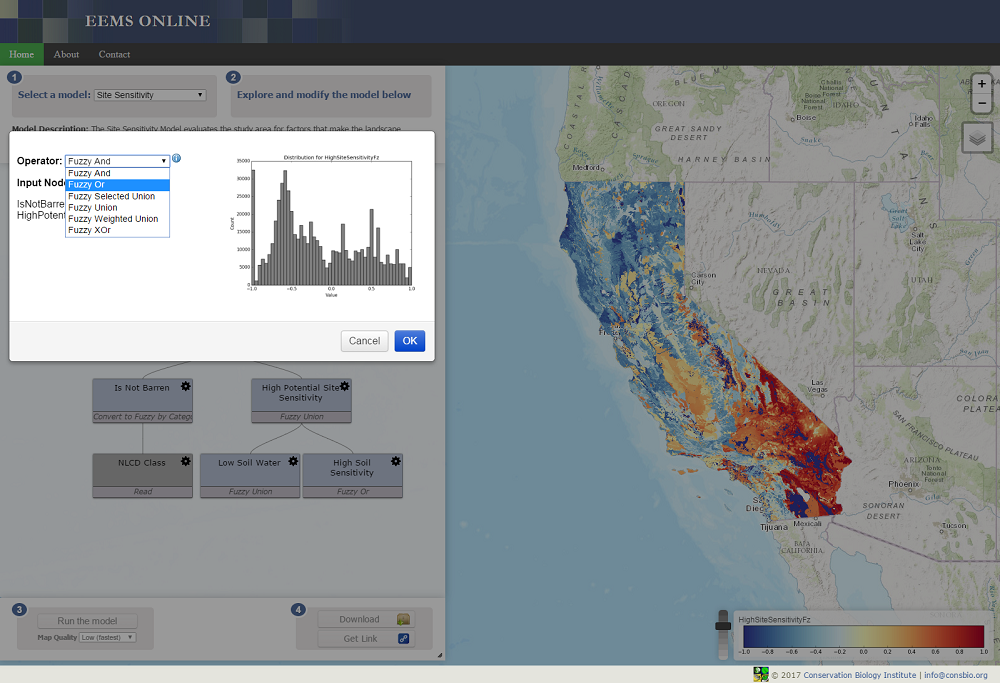Image resolution: width=1000 pixels, height=683 pixels.
Task: Click the info icon beside Operator dropdown
Action: (x=176, y=158)
